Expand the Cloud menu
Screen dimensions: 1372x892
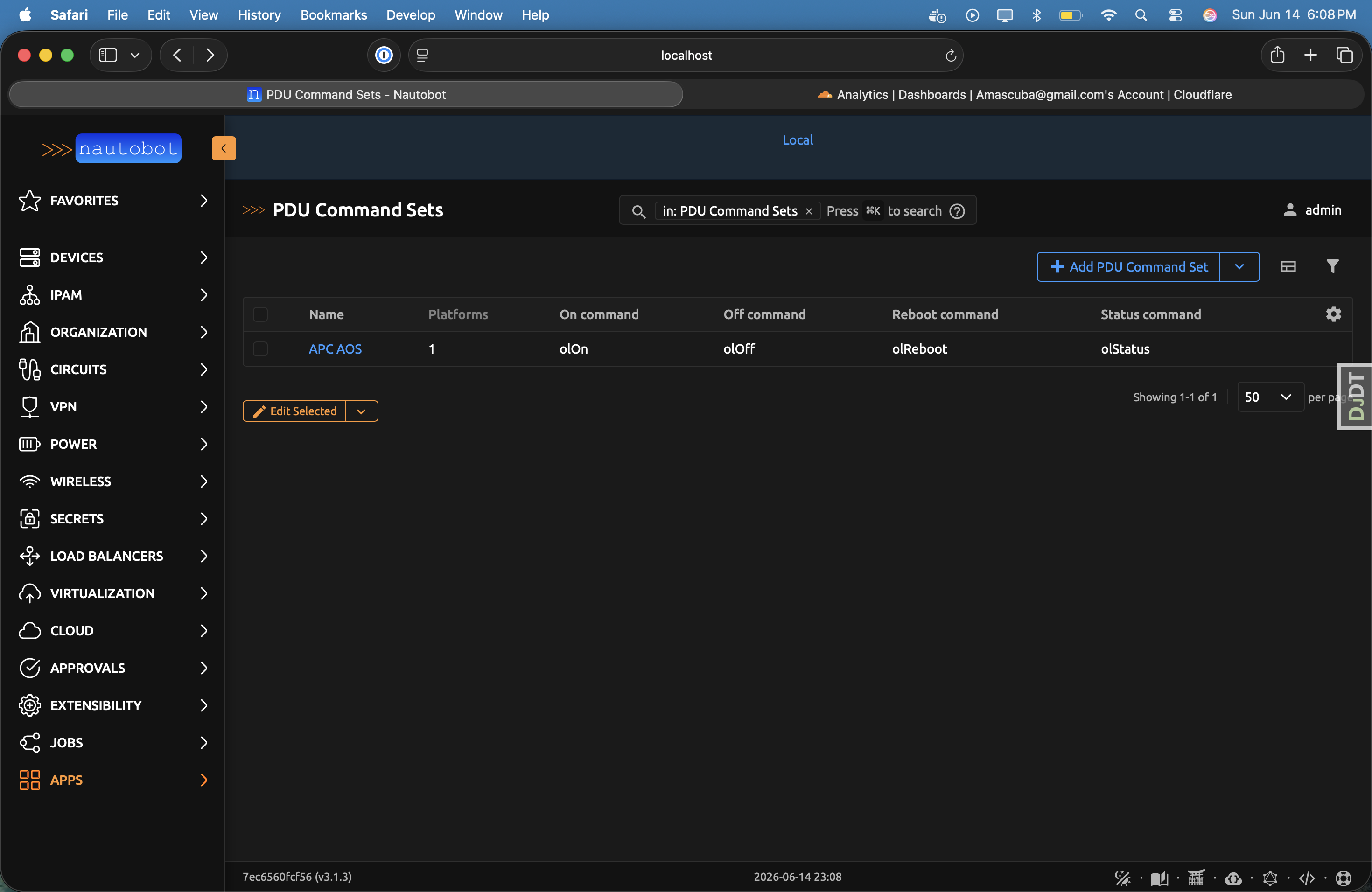pyautogui.click(x=112, y=630)
